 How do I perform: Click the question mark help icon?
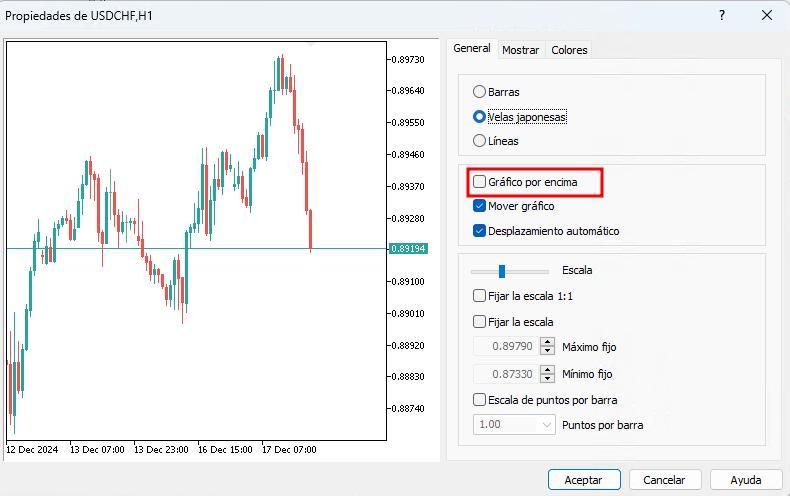pos(722,16)
